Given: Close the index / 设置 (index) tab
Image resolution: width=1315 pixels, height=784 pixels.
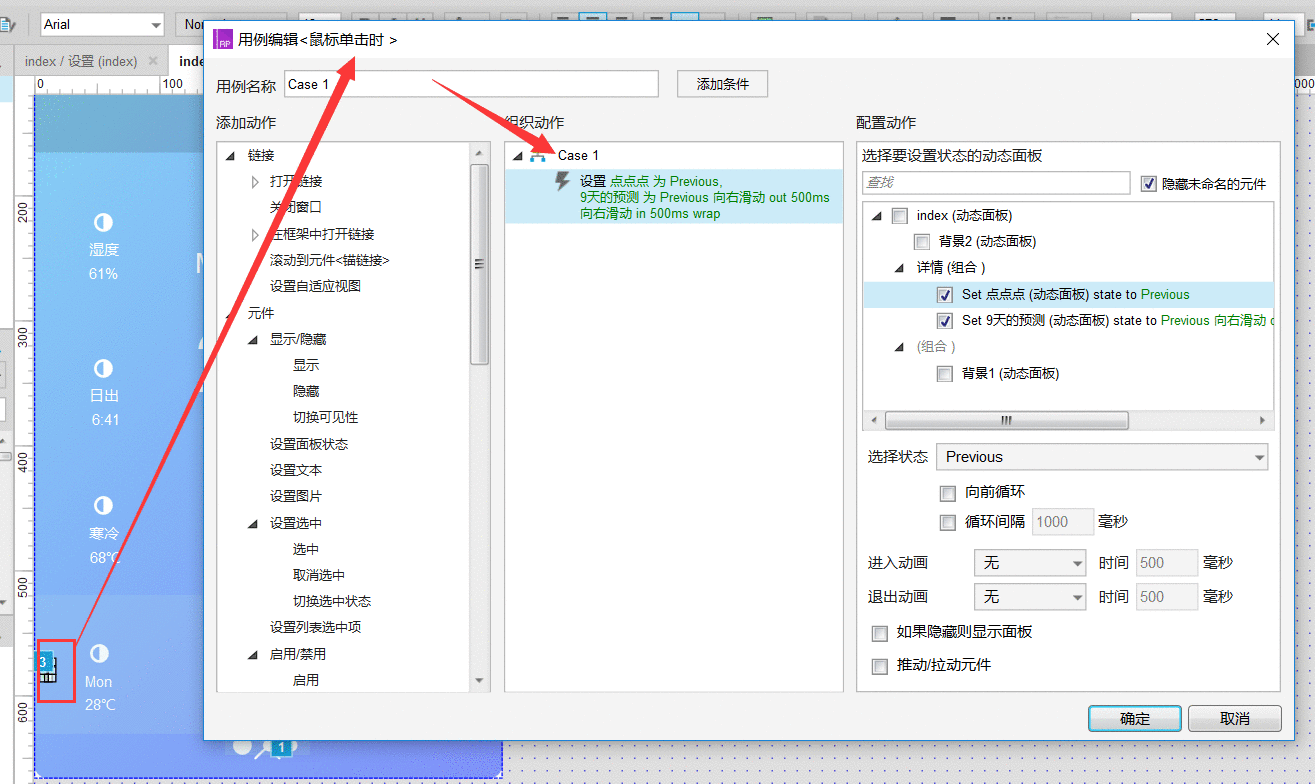Looking at the screenshot, I should coord(153,61).
